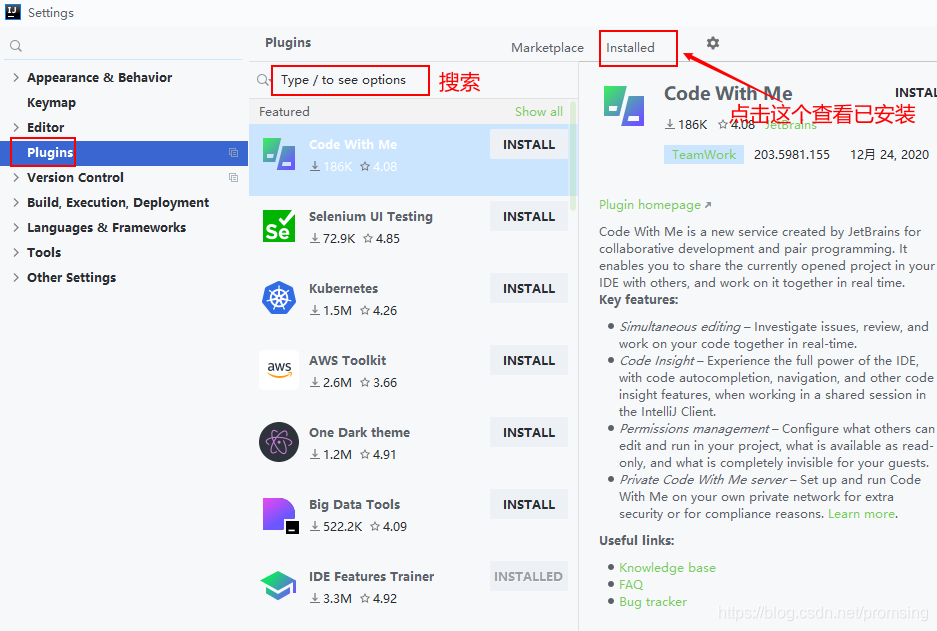Focus the plugin search input field

[350, 80]
